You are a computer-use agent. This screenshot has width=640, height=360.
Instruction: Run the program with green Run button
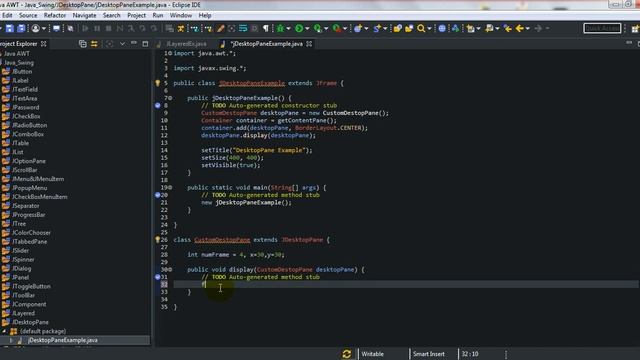299,28
